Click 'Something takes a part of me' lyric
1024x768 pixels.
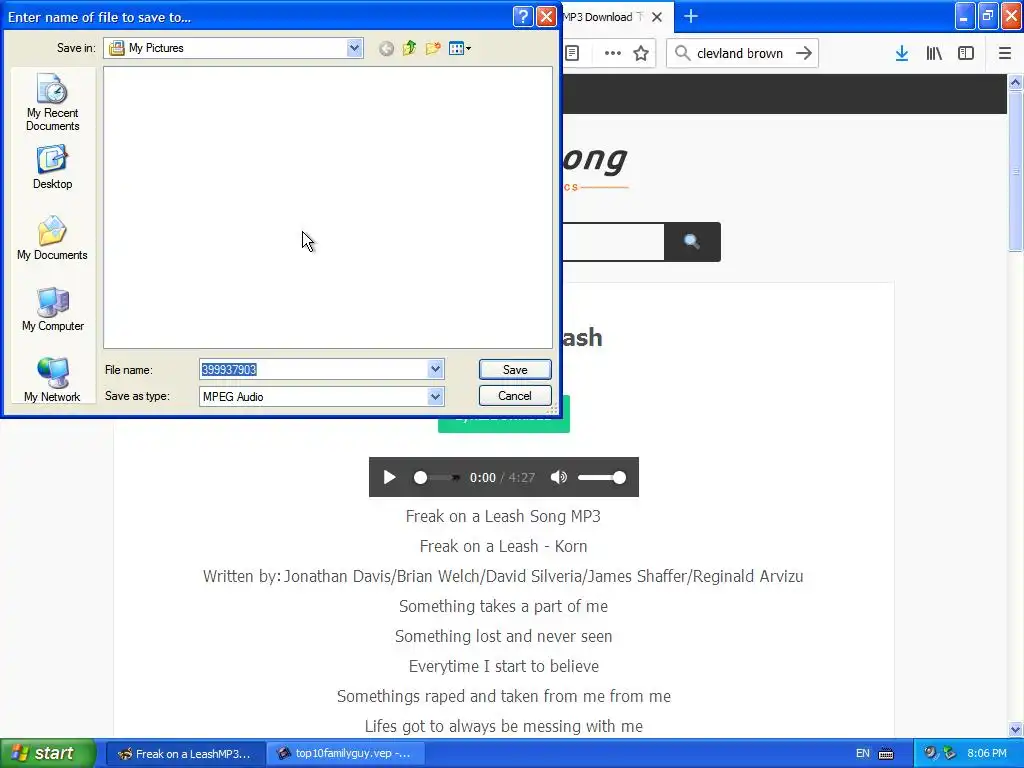[x=504, y=606]
